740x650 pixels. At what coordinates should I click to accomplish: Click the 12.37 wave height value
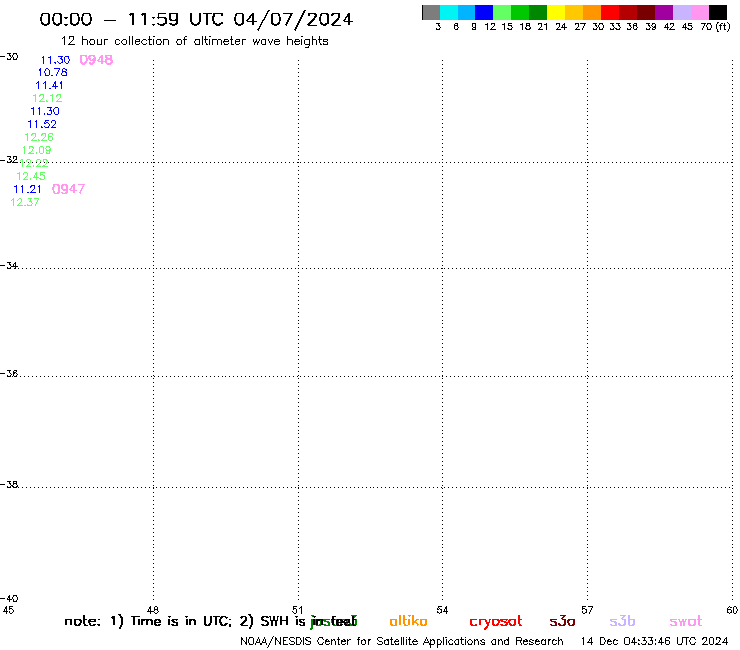(25, 202)
